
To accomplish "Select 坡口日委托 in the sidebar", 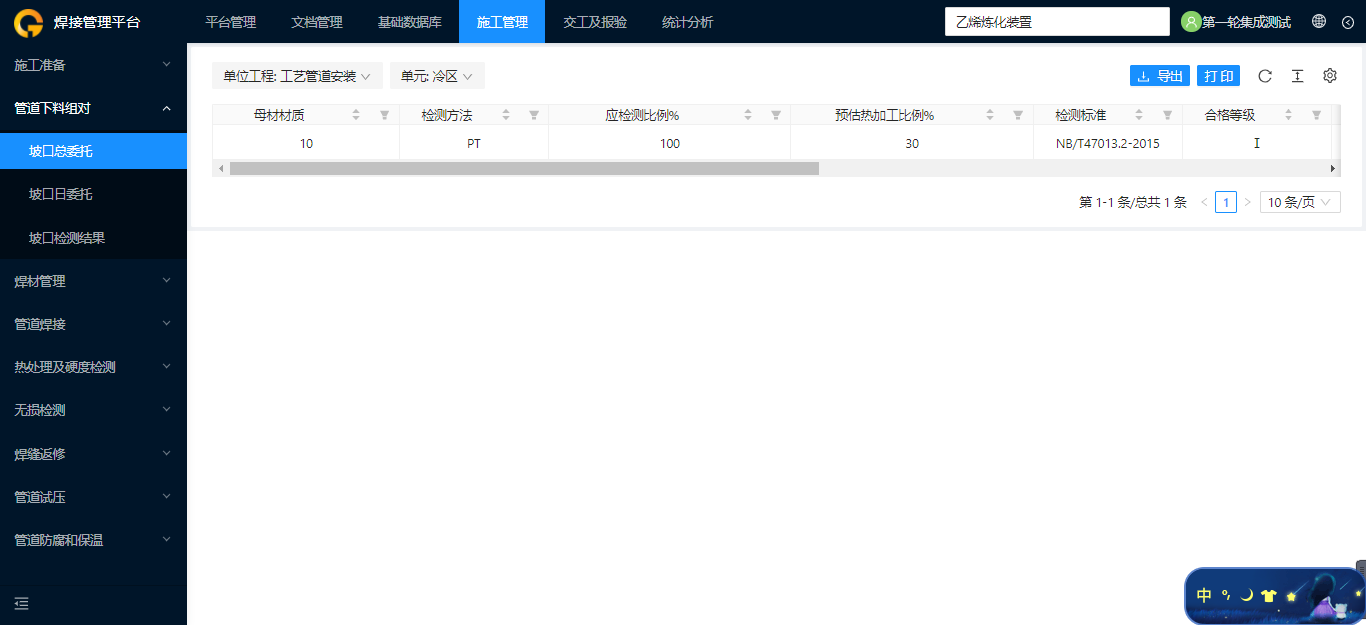I will tap(93, 194).
